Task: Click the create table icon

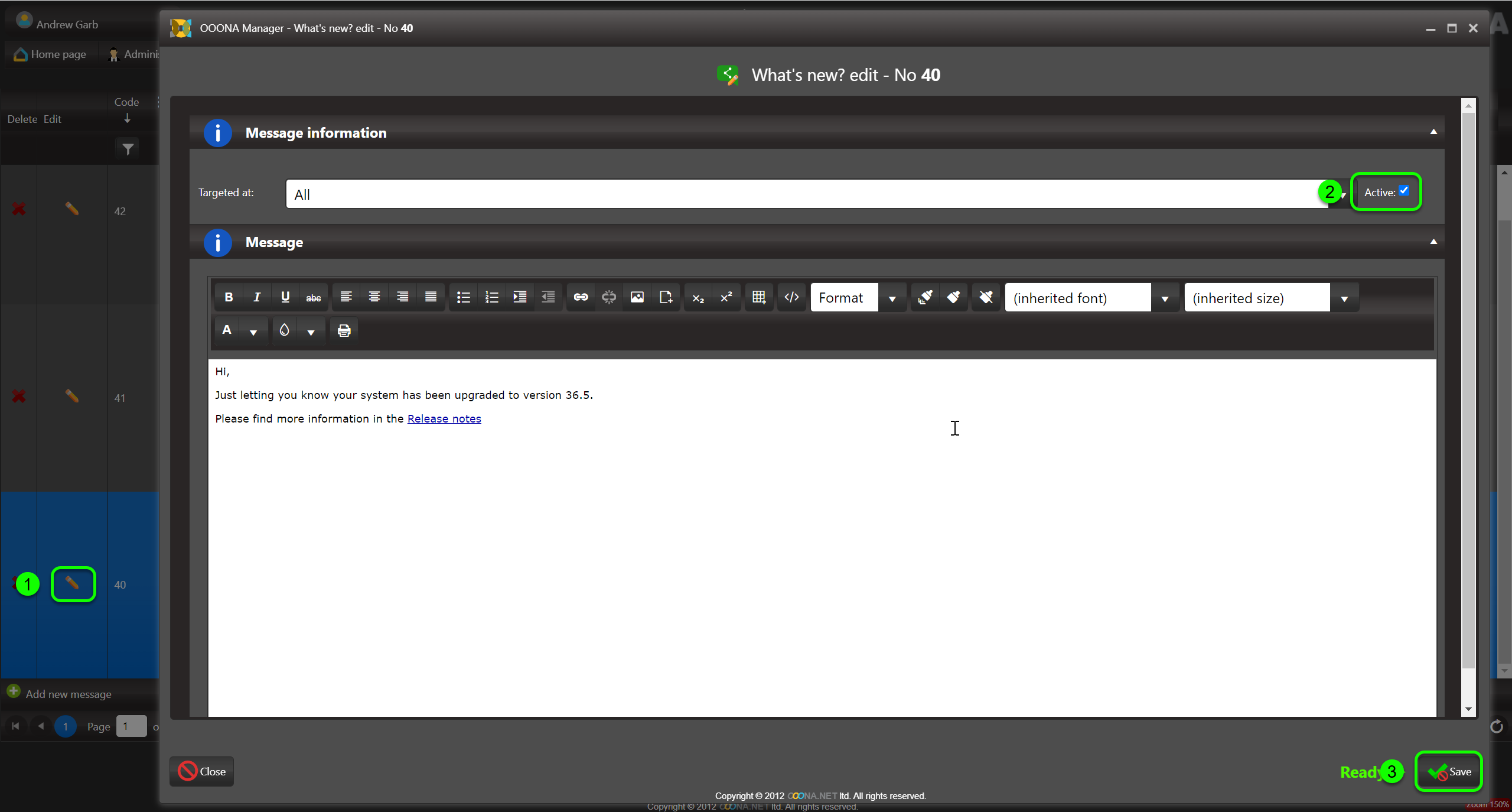Action: click(759, 297)
